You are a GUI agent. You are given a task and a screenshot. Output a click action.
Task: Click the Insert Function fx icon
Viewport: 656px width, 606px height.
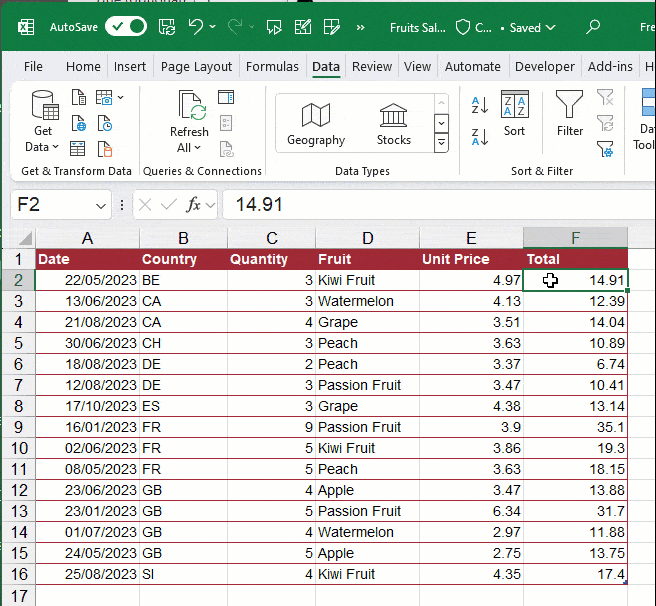pos(193,205)
